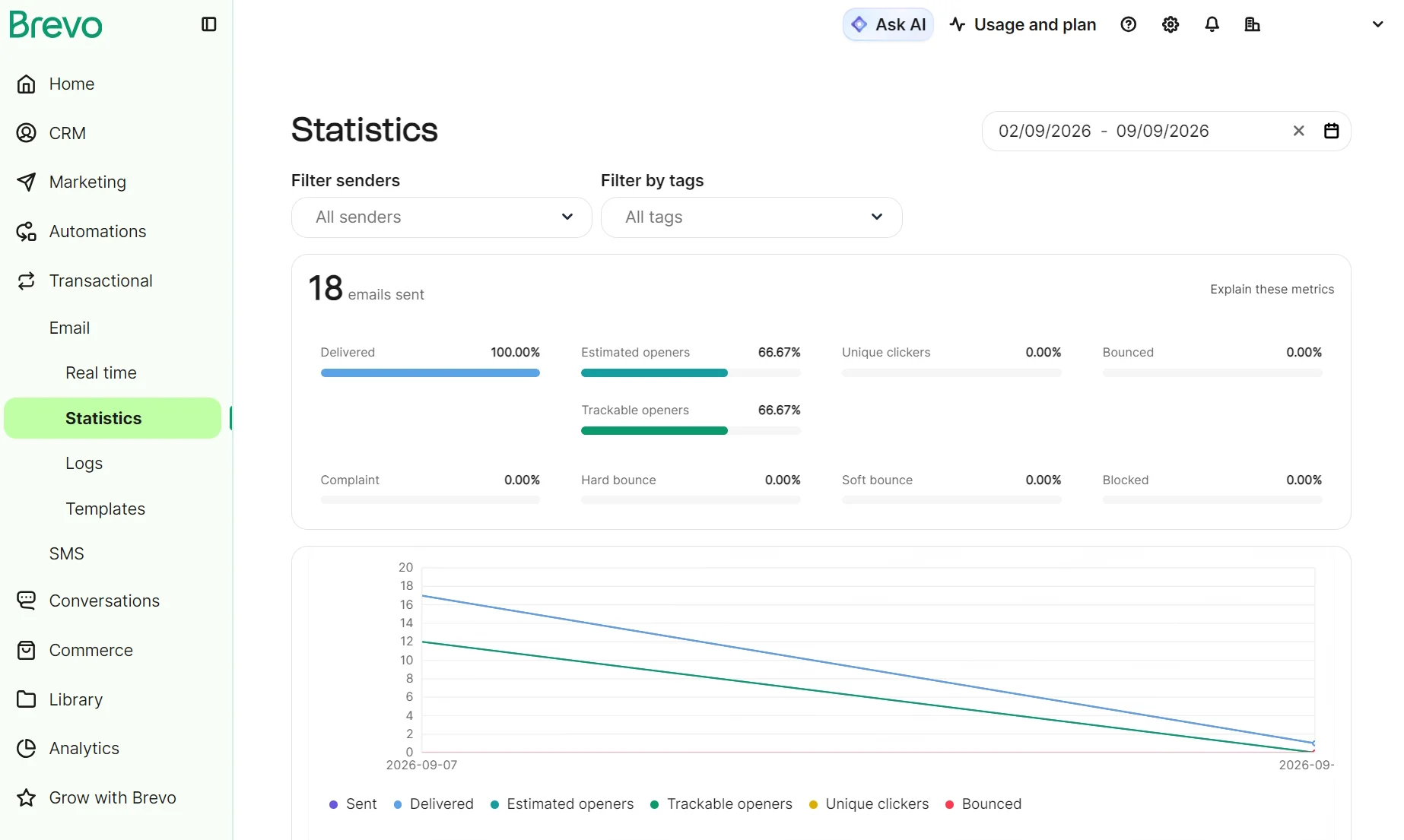Open Usage and plan link
Viewport: 1404px width, 840px height.
click(x=1023, y=24)
